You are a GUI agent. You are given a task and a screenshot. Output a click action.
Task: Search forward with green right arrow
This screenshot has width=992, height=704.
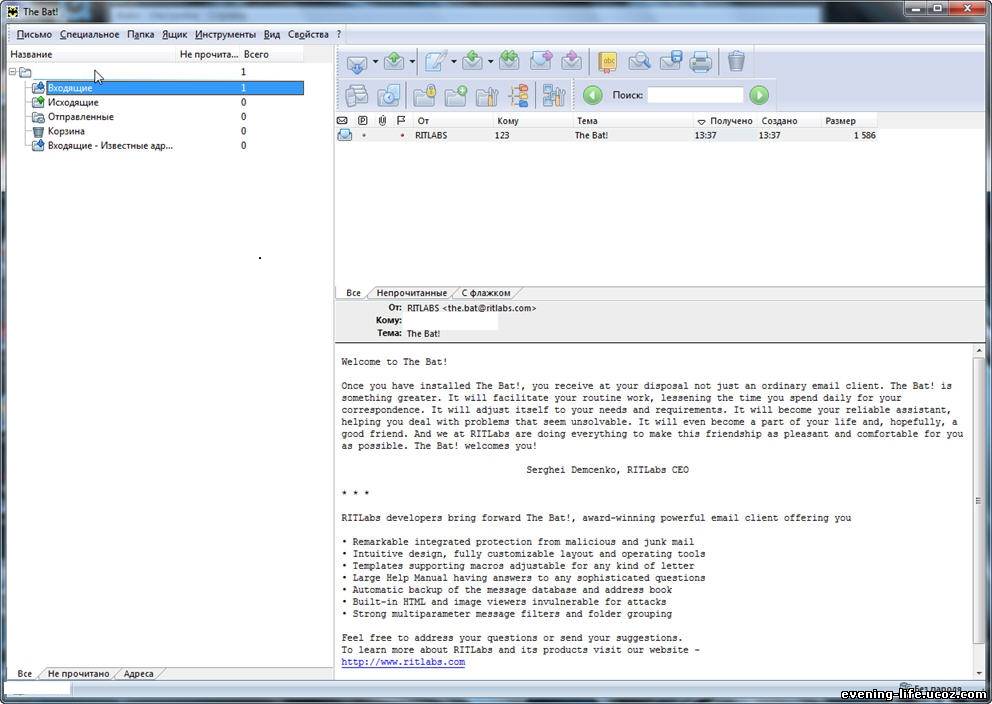(759, 95)
